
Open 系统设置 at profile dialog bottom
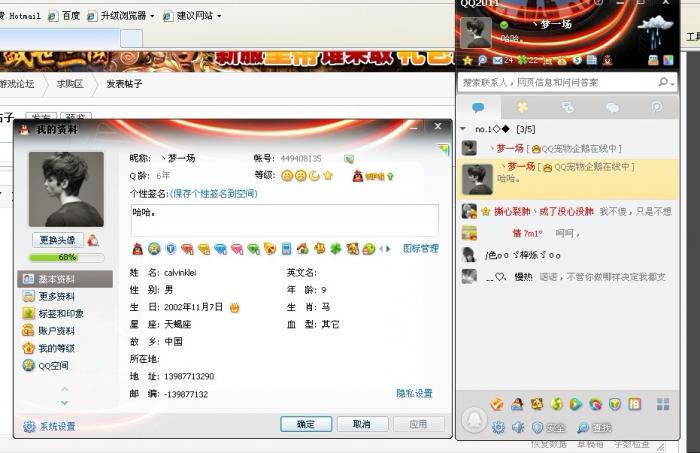point(49,426)
